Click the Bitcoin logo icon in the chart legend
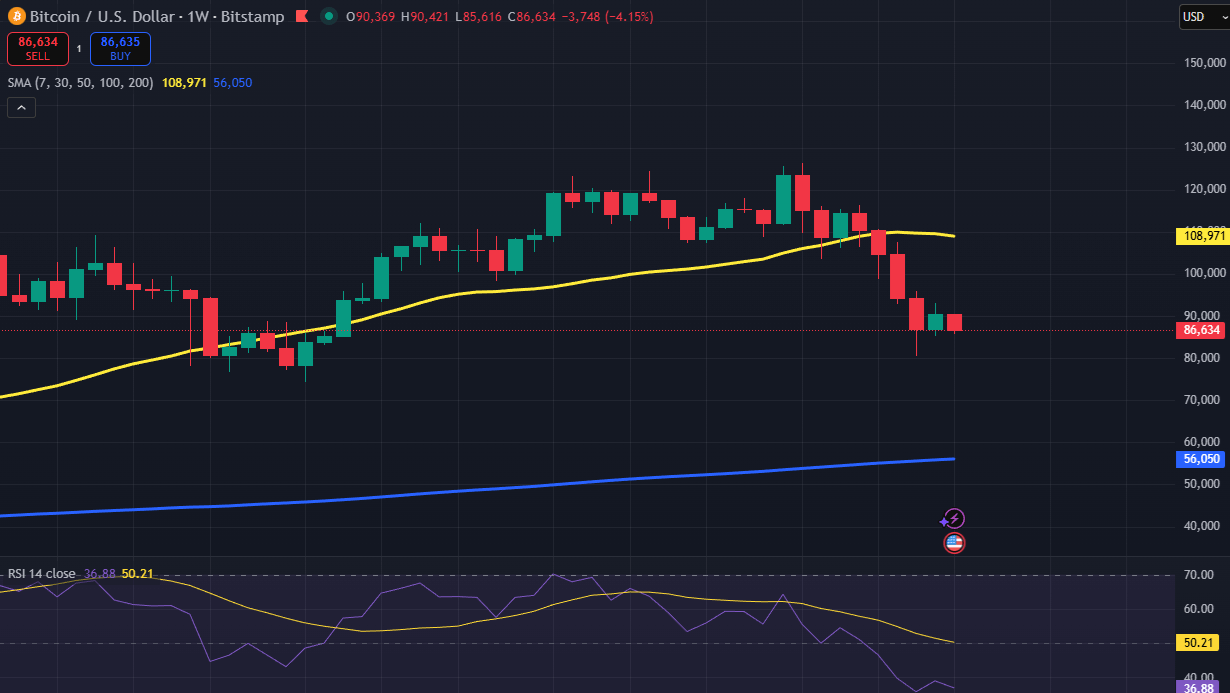Screen dimensions: 1230x693 pyautogui.click(x=14, y=16)
